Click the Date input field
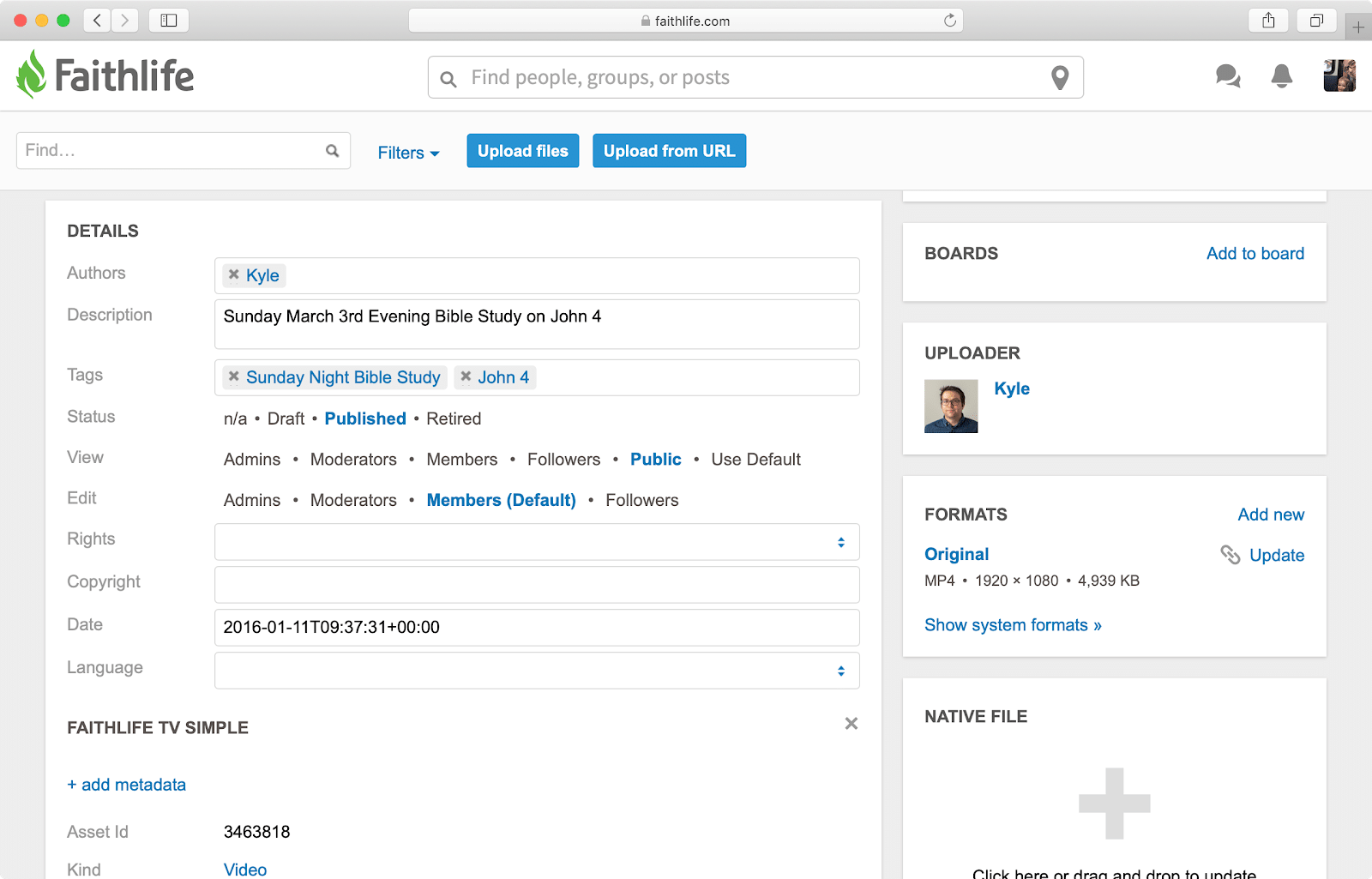 [x=537, y=628]
